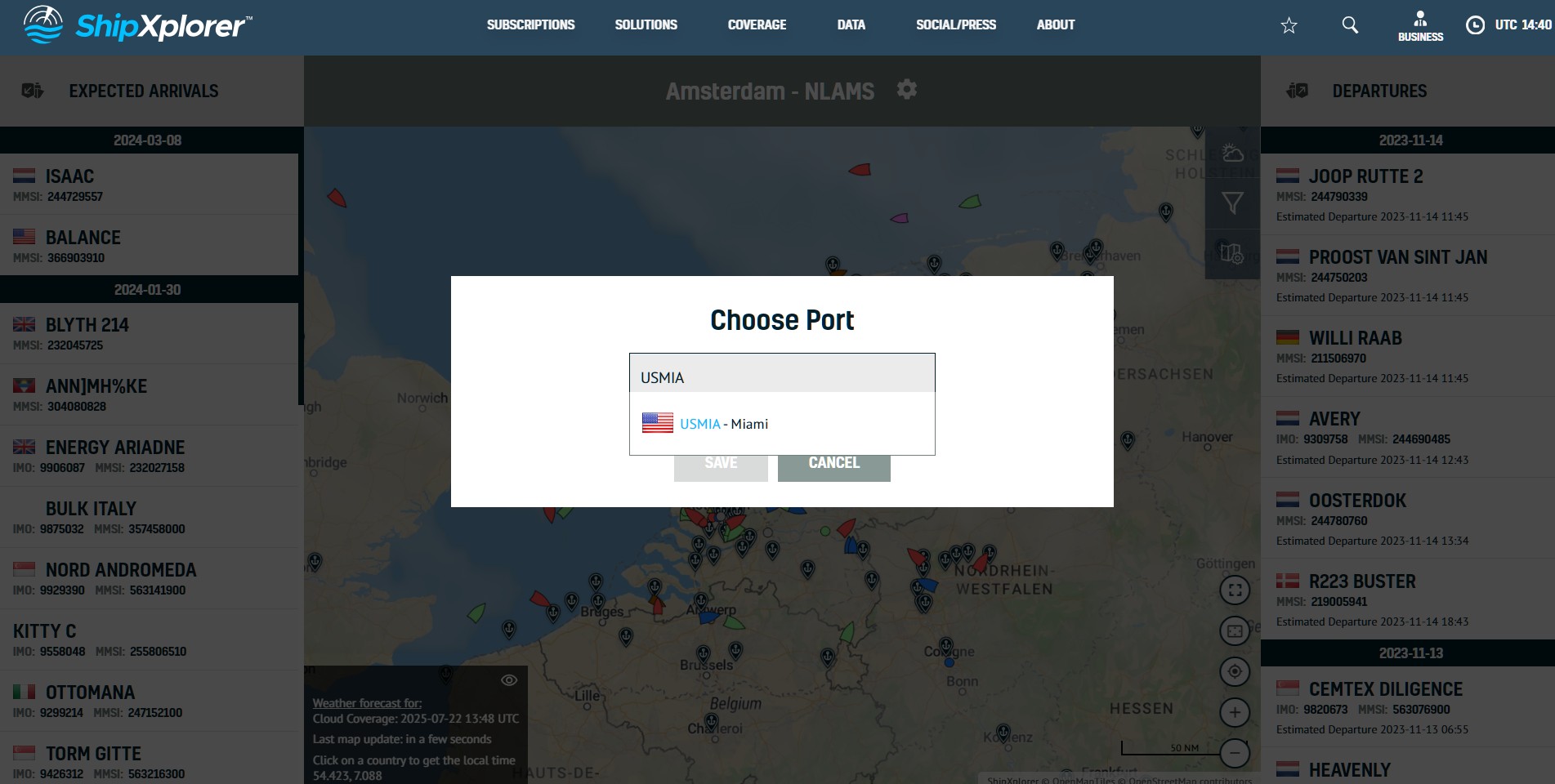Open Amsterdam port settings gear
Screen dimensions: 1555x784
[906, 89]
